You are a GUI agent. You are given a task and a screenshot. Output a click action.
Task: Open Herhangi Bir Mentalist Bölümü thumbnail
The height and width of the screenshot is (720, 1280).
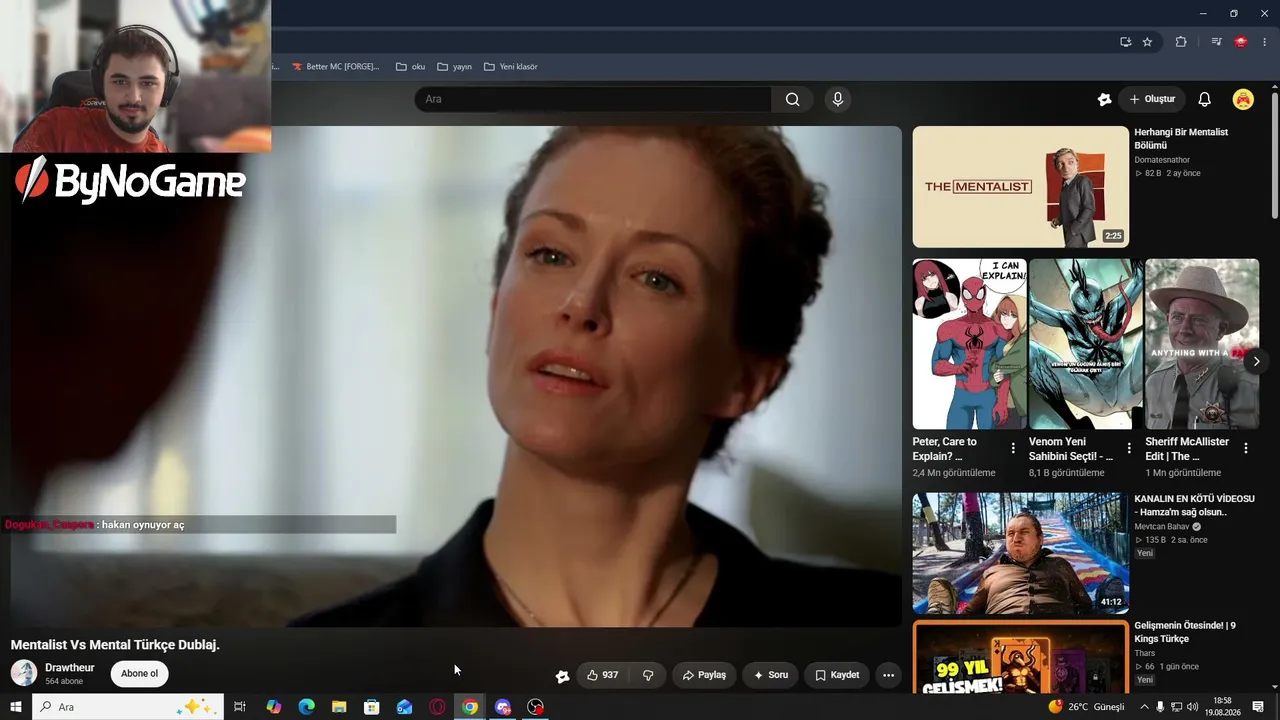[1021, 187]
